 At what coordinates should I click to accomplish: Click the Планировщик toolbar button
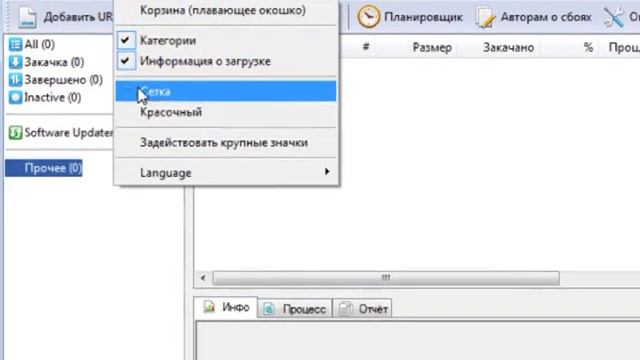coord(410,17)
